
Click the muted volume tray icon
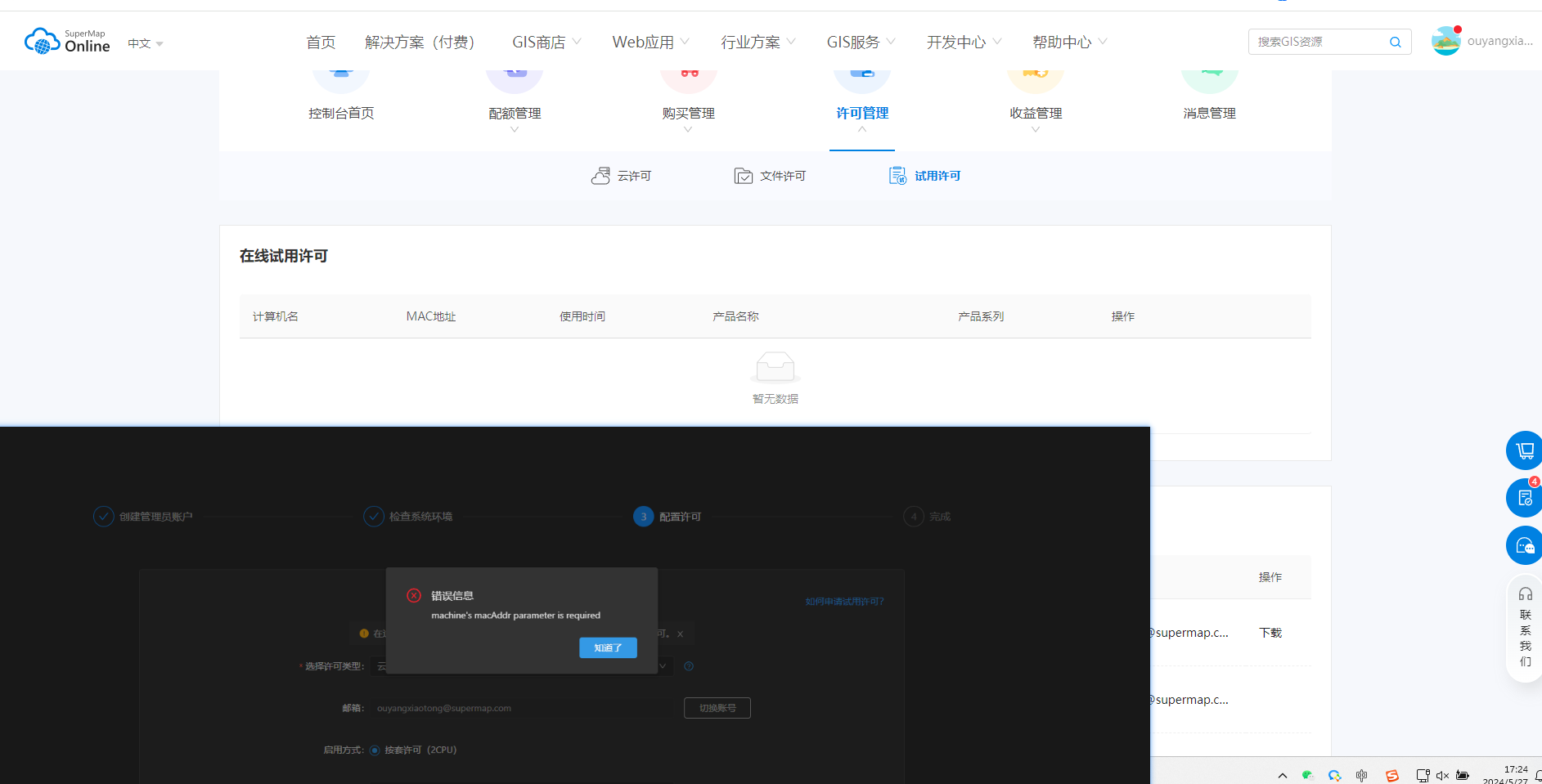tap(1442, 775)
